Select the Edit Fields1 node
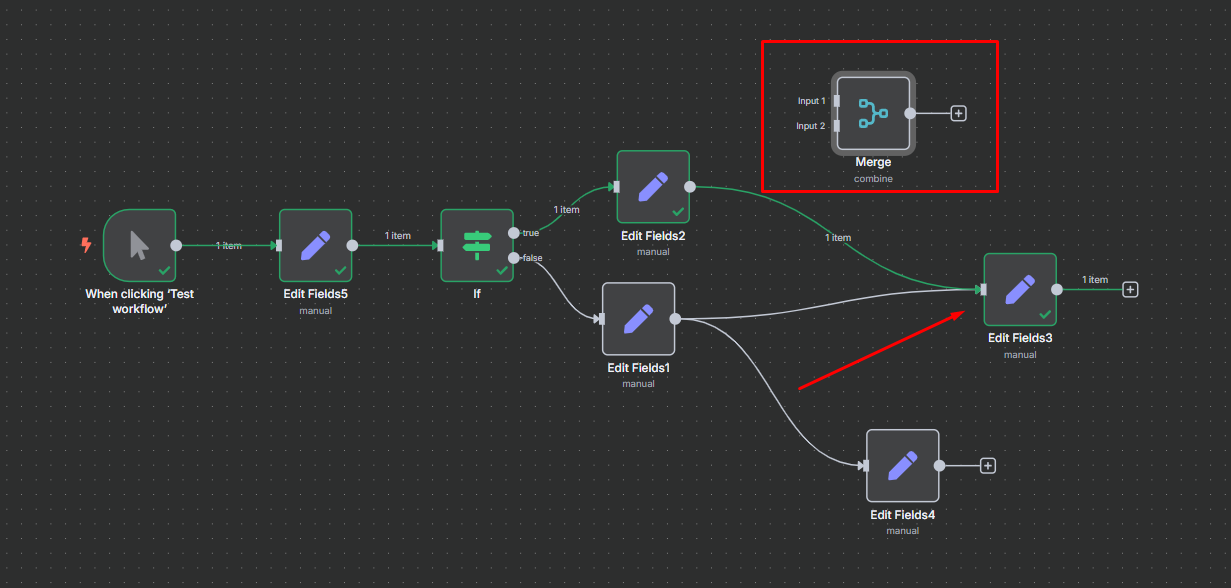The width and height of the screenshot is (1231, 588). click(x=638, y=319)
